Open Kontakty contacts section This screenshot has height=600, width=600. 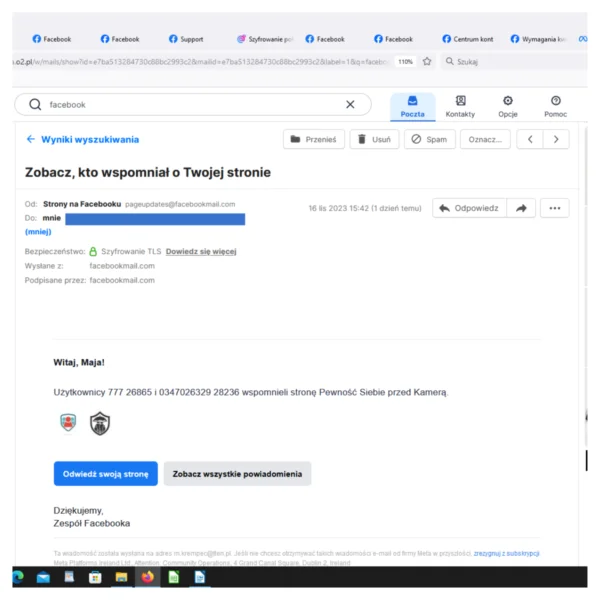460,105
